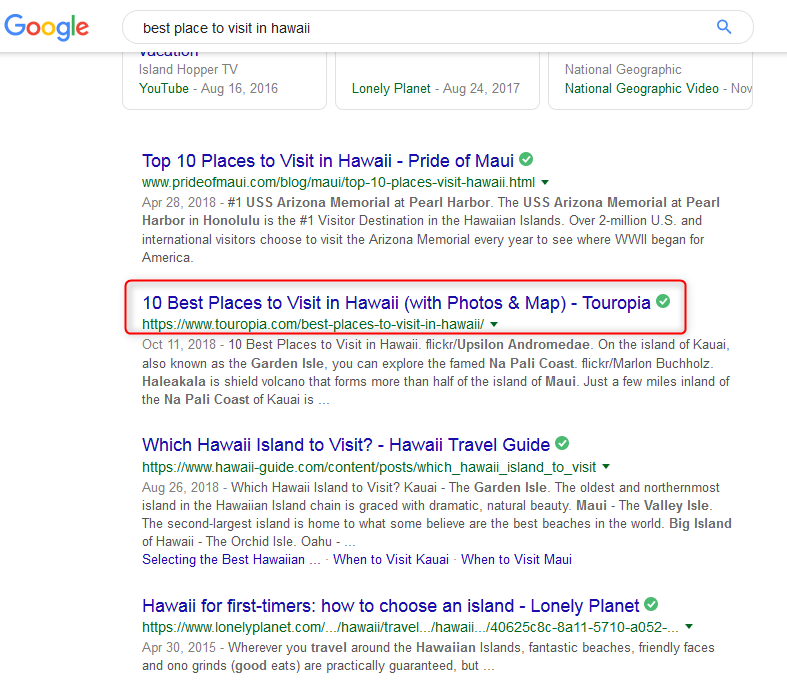
Task: Click green verified checkmark beside Pride of Maui title
Action: click(526, 159)
